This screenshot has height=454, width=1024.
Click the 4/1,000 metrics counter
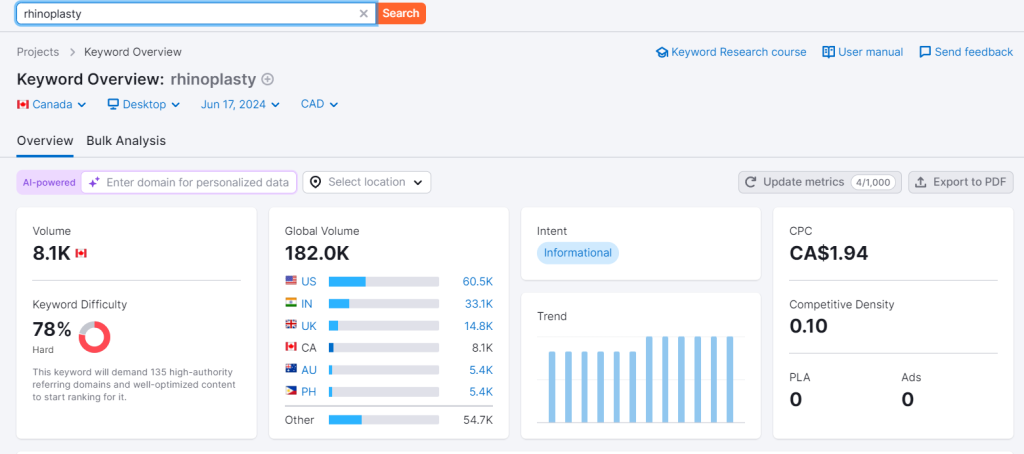pyautogui.click(x=873, y=182)
